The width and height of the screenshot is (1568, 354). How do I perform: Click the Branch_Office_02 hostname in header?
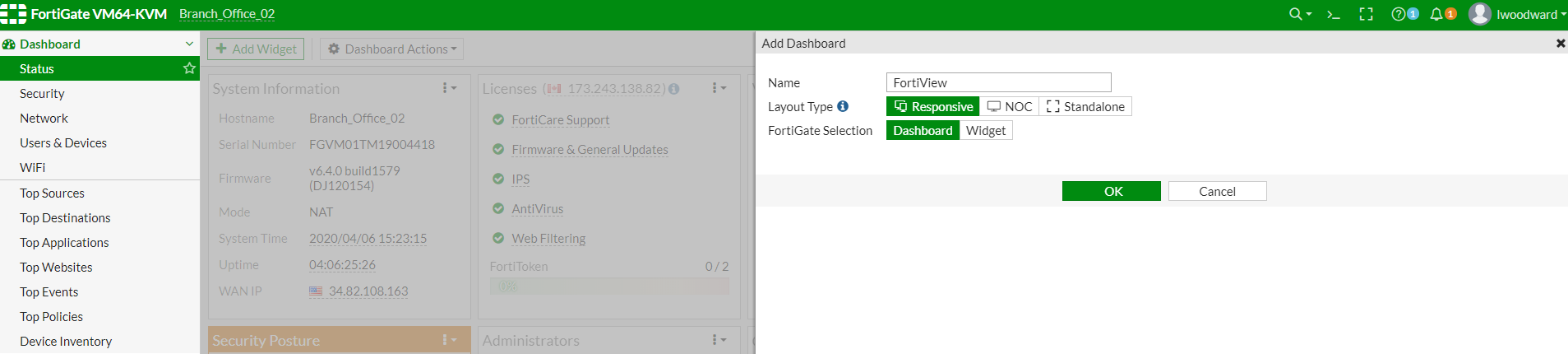click(x=227, y=14)
